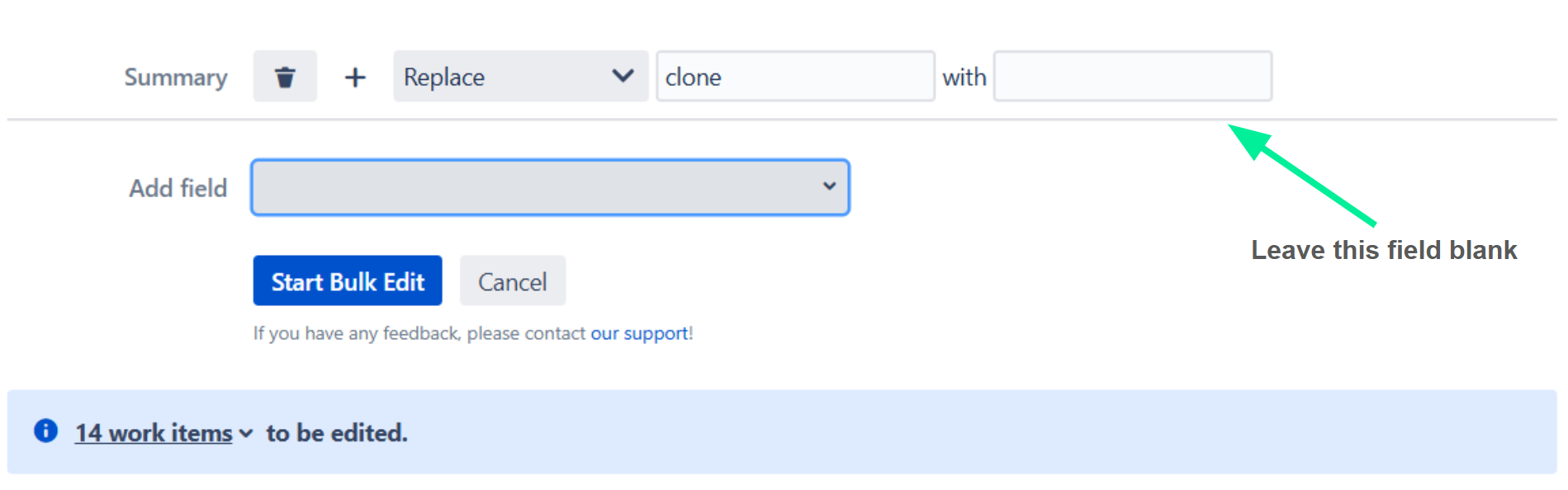This screenshot has width=1568, height=490.
Task: Click the 'Leave this field blank' annotation
Action: (1384, 250)
